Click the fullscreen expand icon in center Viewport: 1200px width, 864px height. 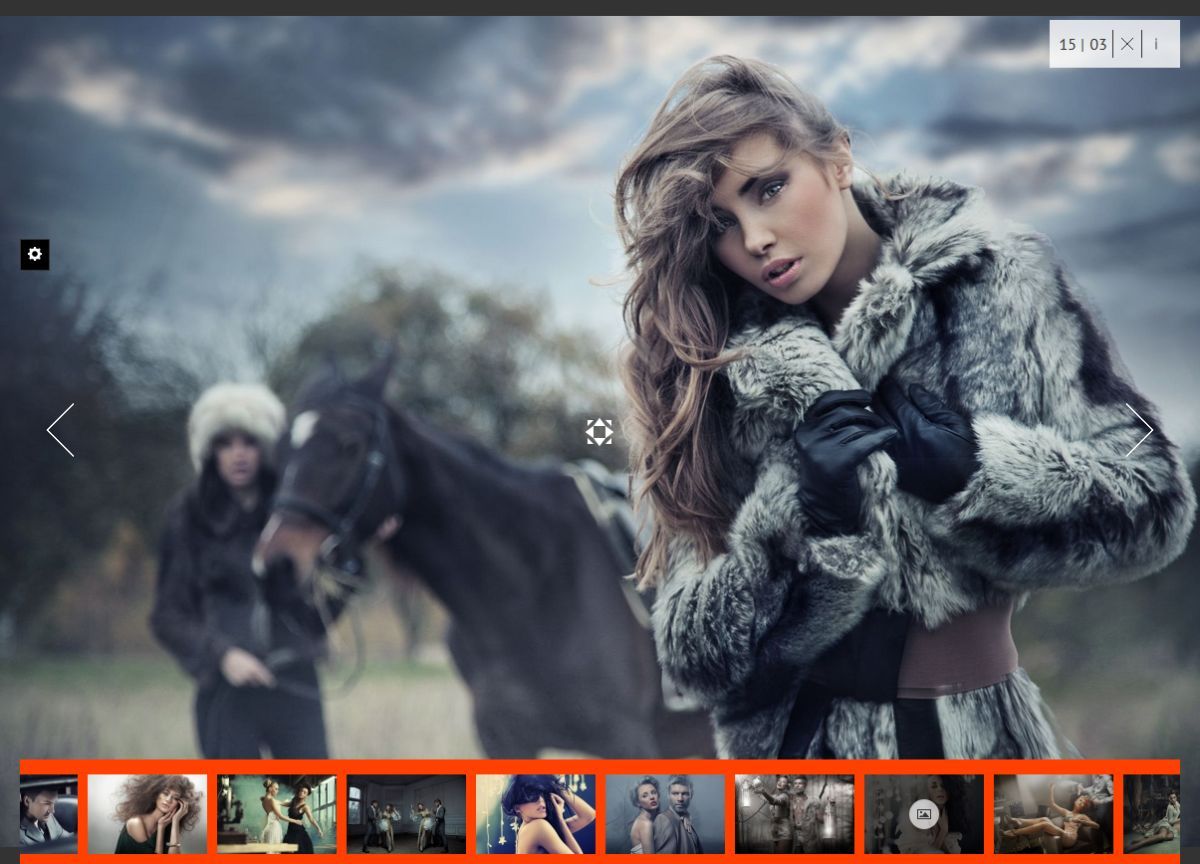pyautogui.click(x=599, y=432)
